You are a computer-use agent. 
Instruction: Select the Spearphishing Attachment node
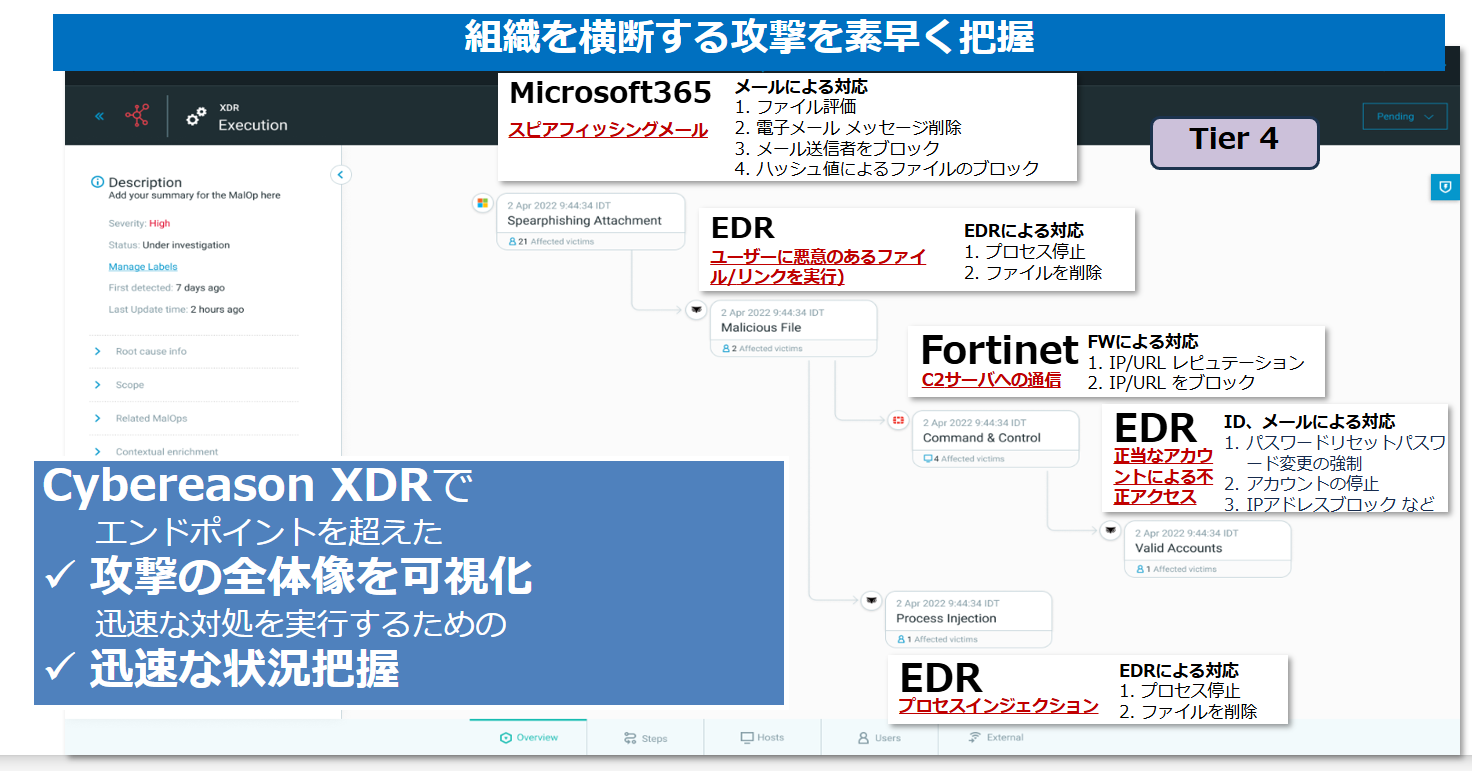[591, 221]
